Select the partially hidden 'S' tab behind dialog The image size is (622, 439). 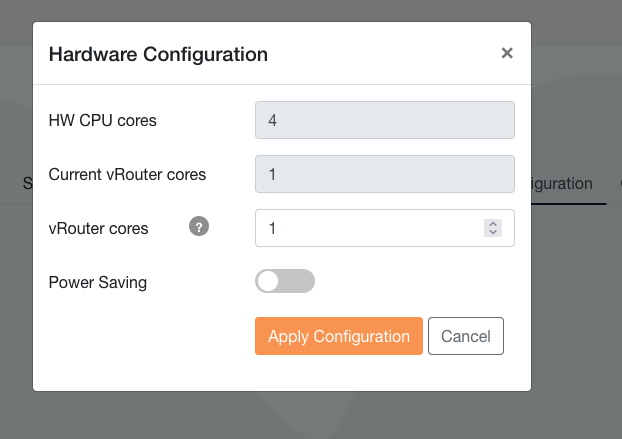[x=27, y=184]
